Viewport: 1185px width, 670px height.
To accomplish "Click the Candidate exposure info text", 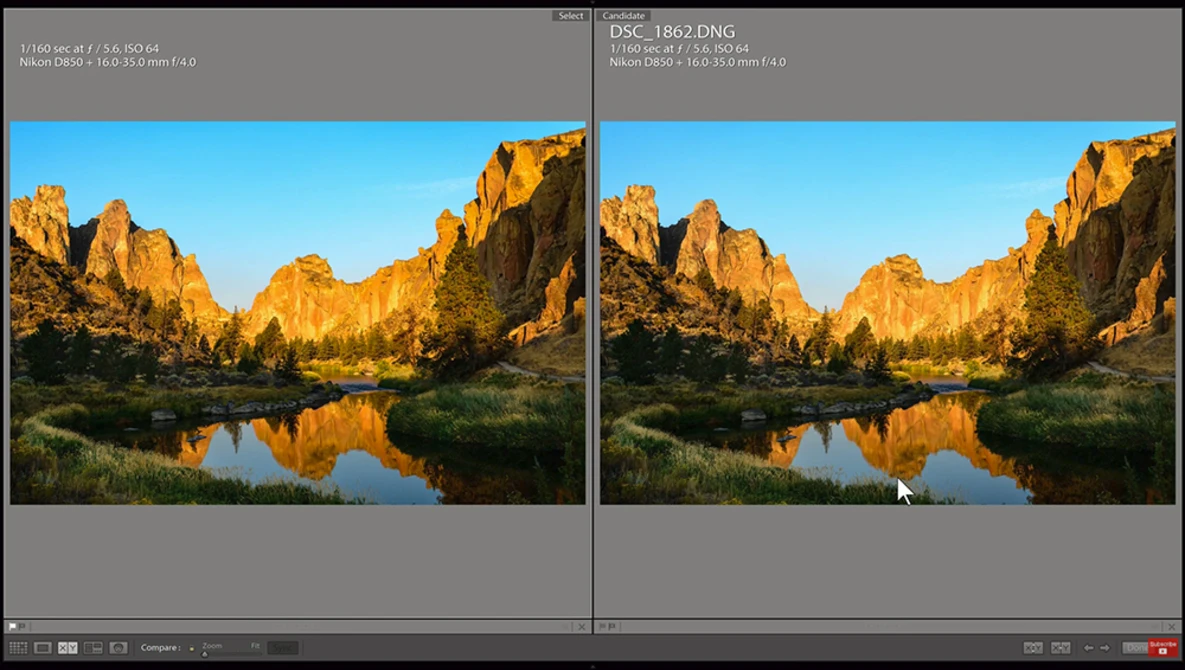I will (x=679, y=48).
